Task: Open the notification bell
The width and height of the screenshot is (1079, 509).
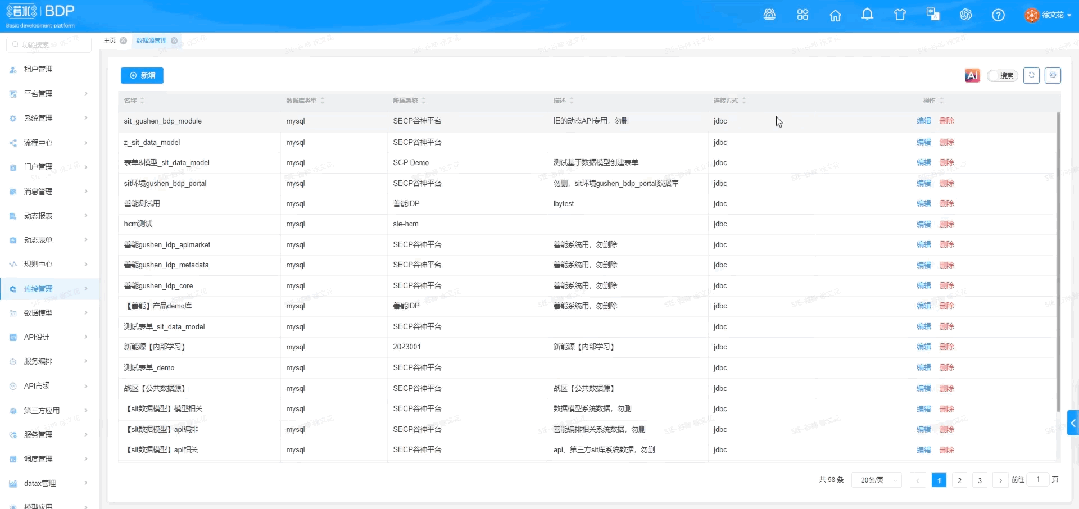Action: (x=868, y=15)
